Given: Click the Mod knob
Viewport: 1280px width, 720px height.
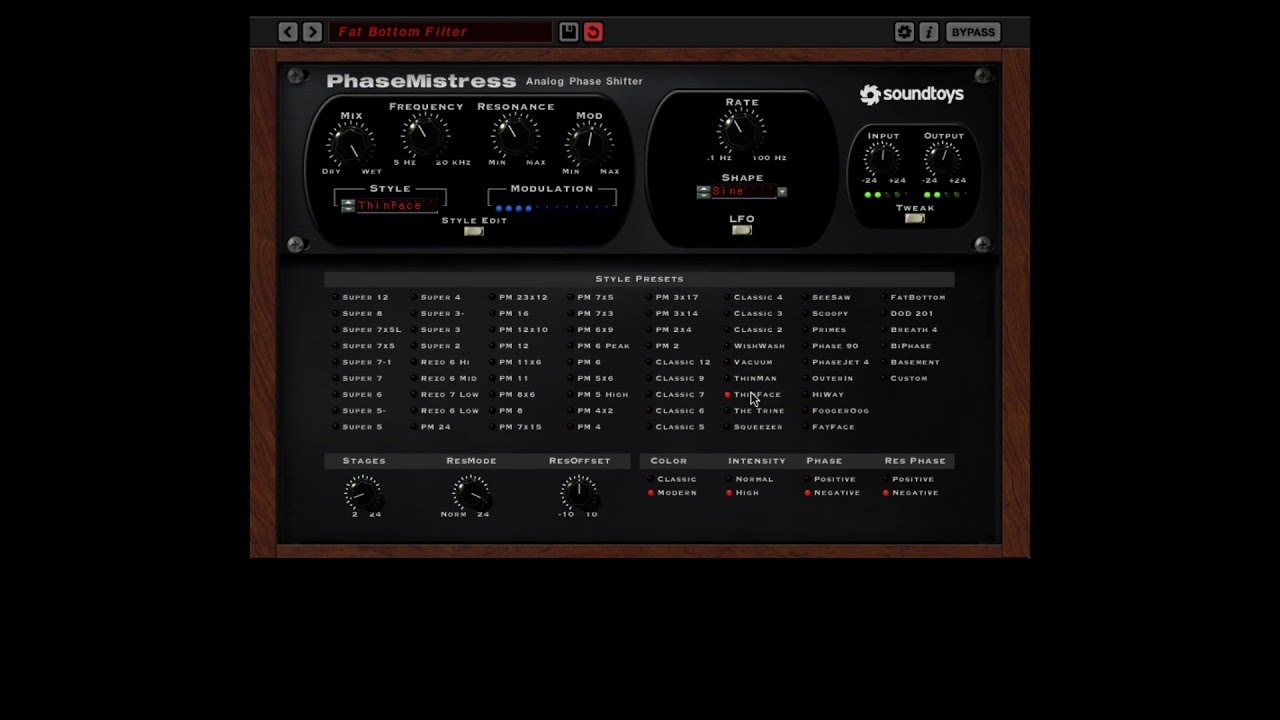Looking at the screenshot, I should point(589,145).
